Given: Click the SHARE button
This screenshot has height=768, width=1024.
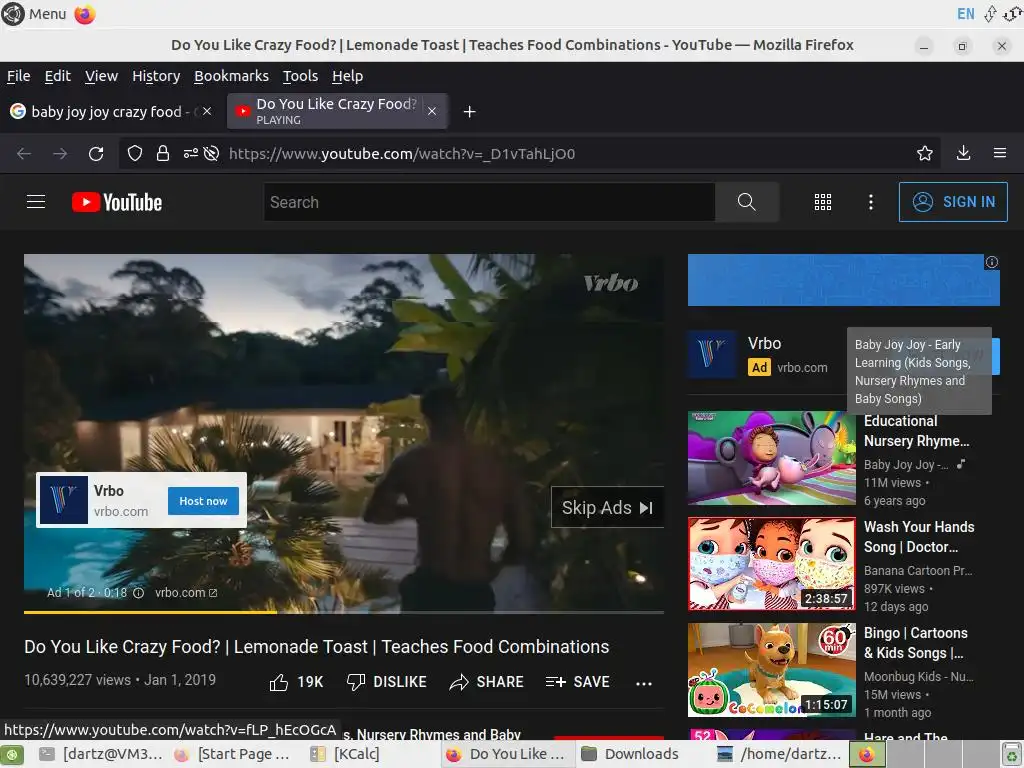Looking at the screenshot, I should tap(487, 682).
